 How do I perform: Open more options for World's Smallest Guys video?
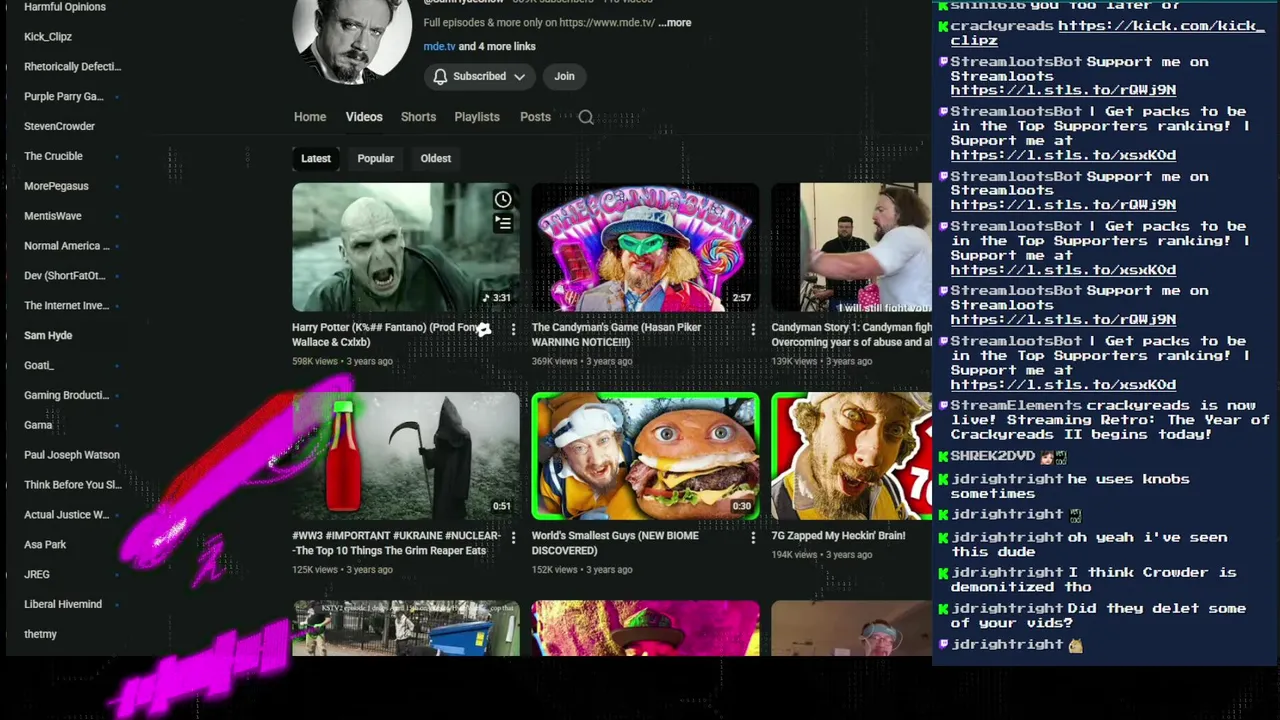coord(753,537)
